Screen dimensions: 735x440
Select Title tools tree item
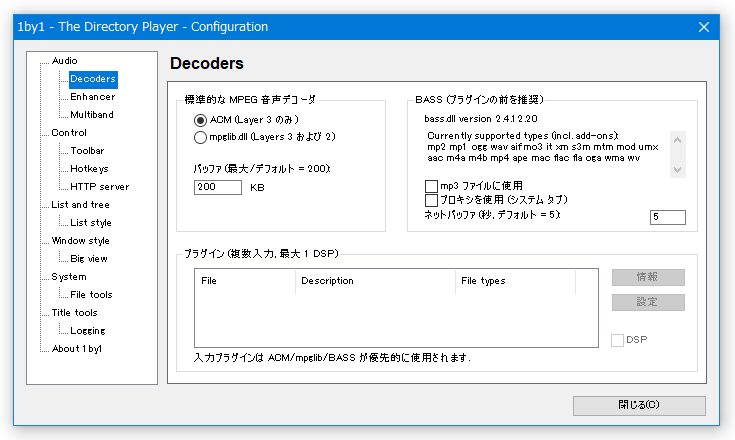(74, 313)
